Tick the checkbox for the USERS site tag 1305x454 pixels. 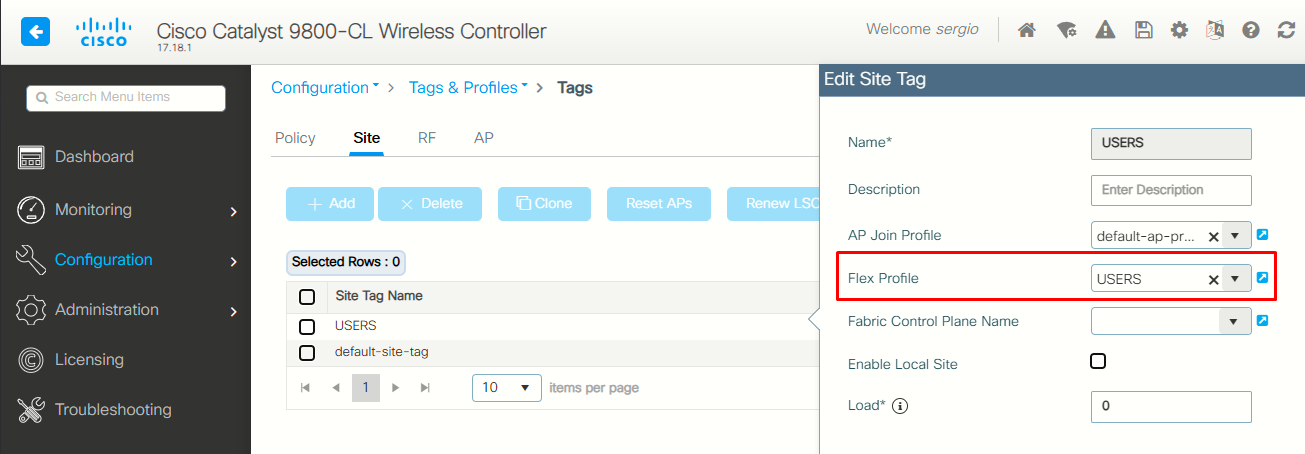307,326
